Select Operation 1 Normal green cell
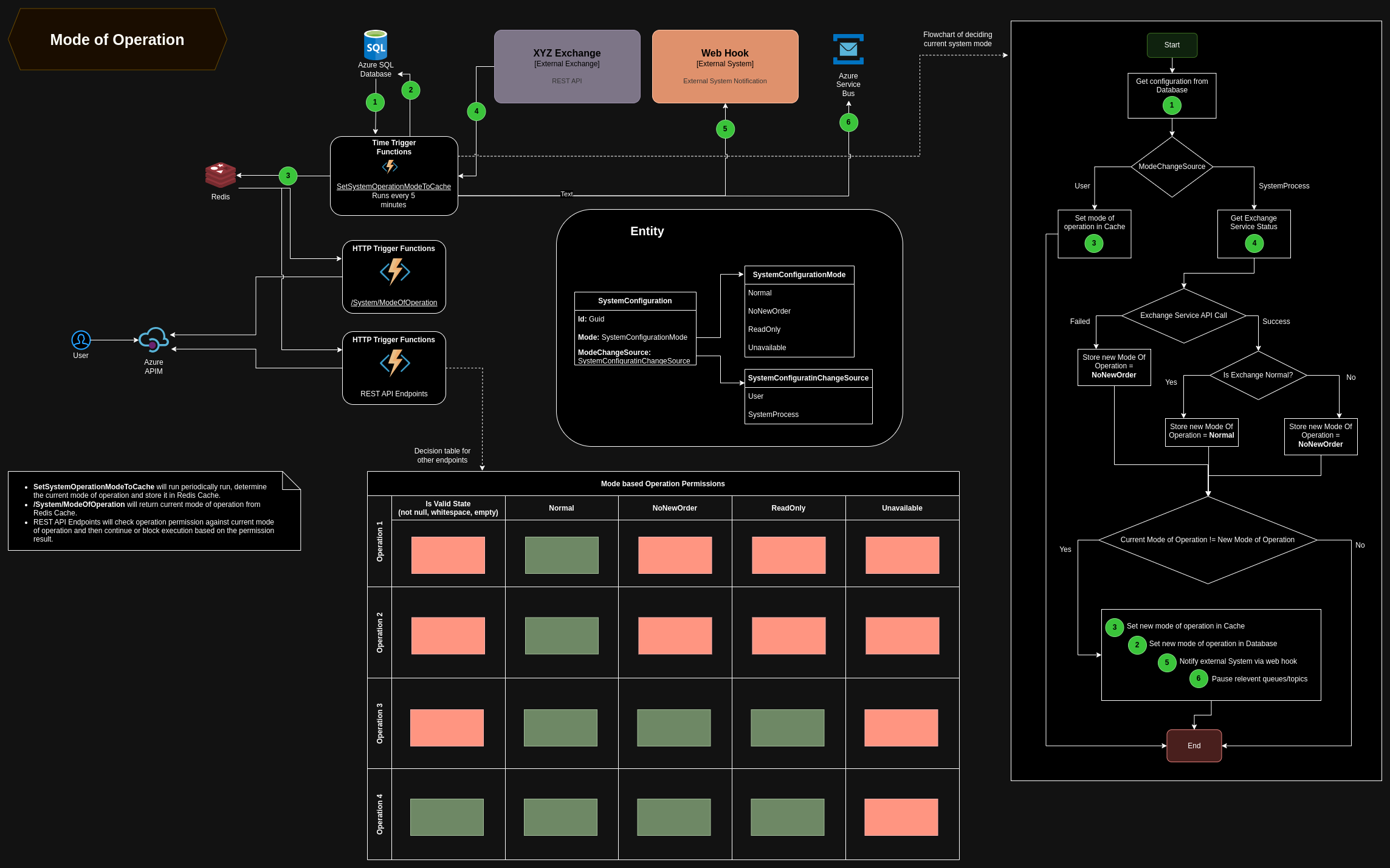1390x868 pixels. 561,555
